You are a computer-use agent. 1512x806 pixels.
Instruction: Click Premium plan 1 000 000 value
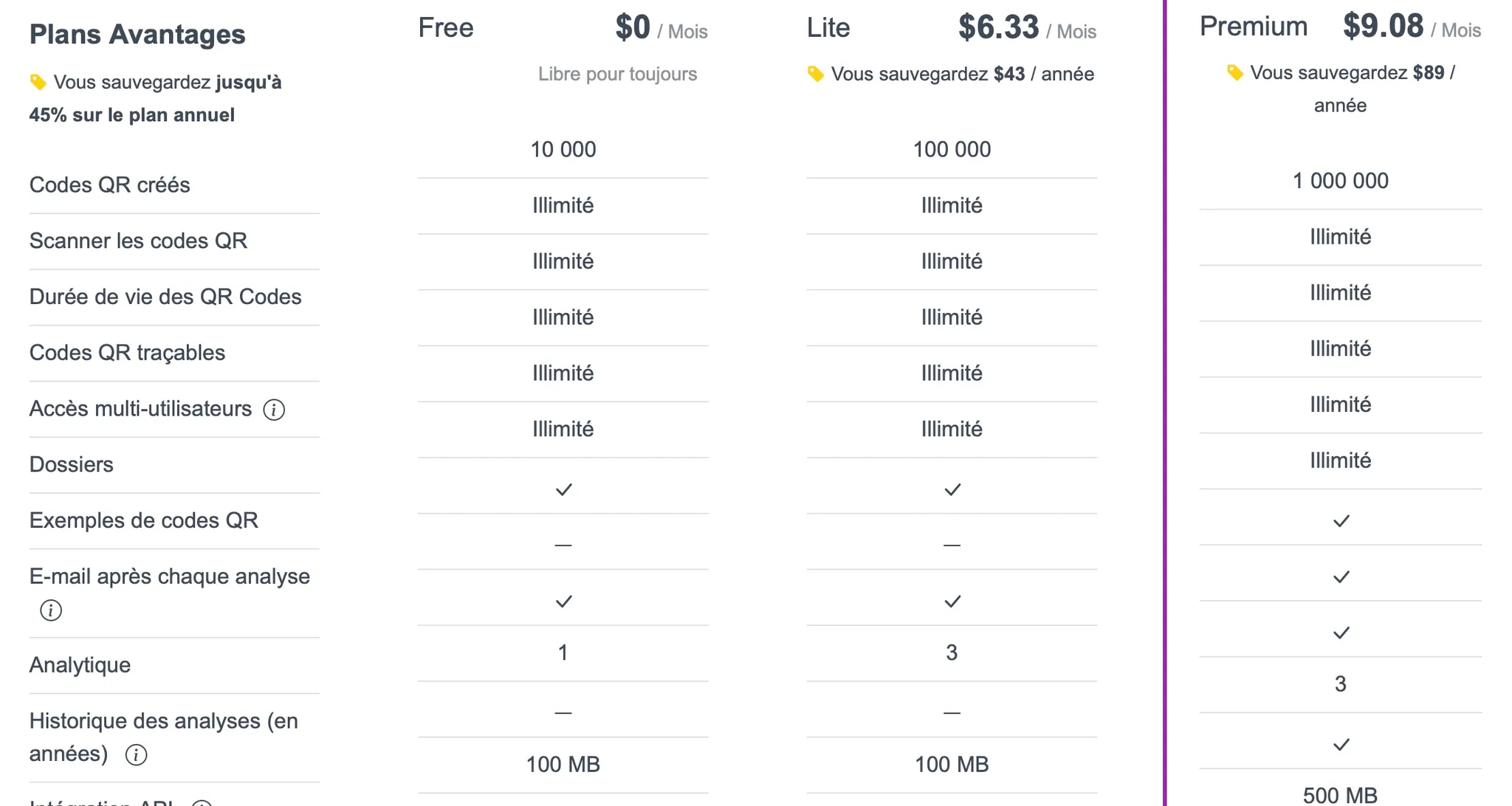(1341, 181)
